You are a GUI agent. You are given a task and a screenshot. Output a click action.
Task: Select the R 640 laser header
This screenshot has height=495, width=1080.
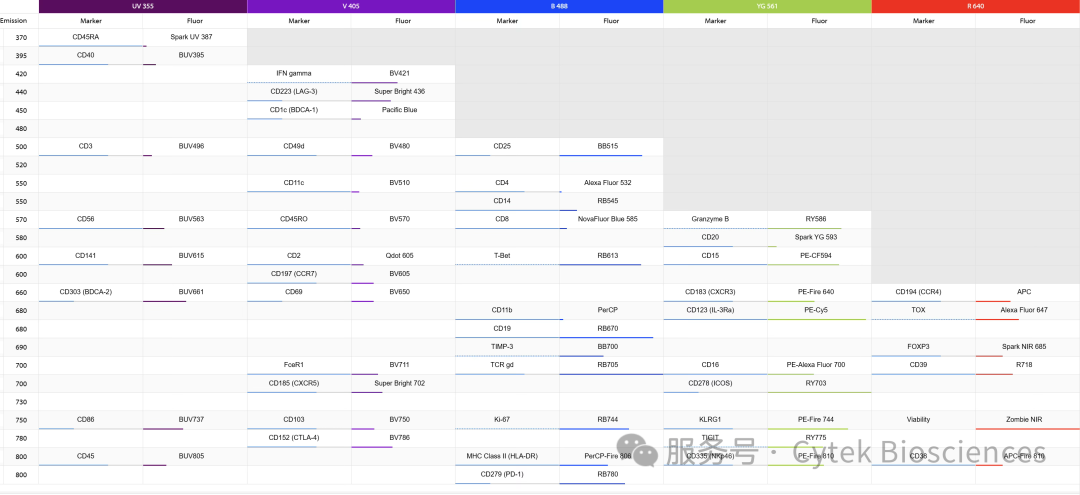click(x=975, y=6)
